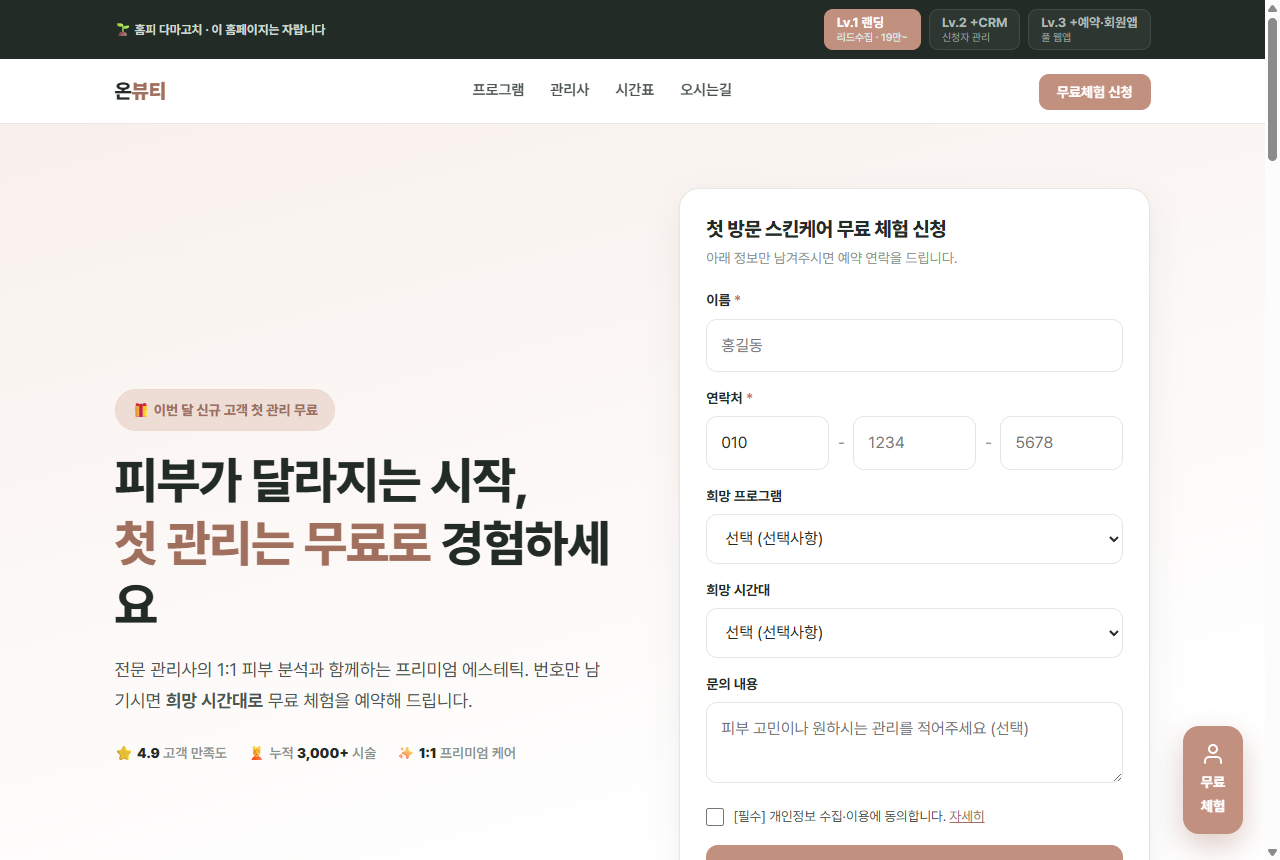Go to 오시는길 in navigation
1280x860 pixels.
pos(706,90)
